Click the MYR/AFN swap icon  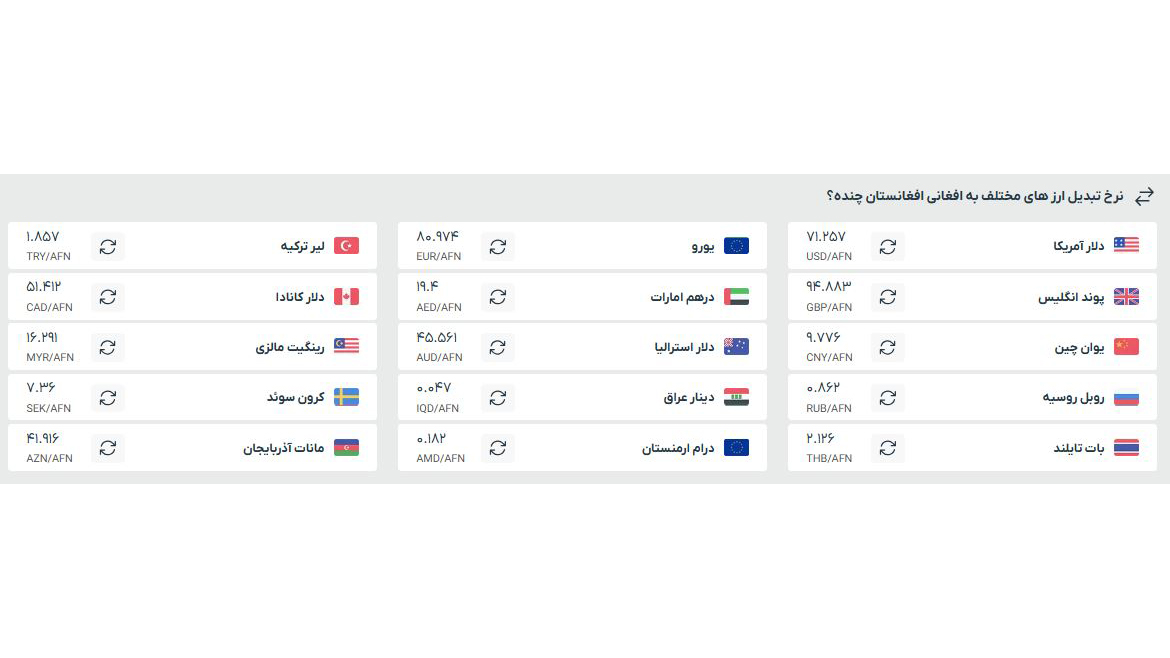tap(107, 348)
